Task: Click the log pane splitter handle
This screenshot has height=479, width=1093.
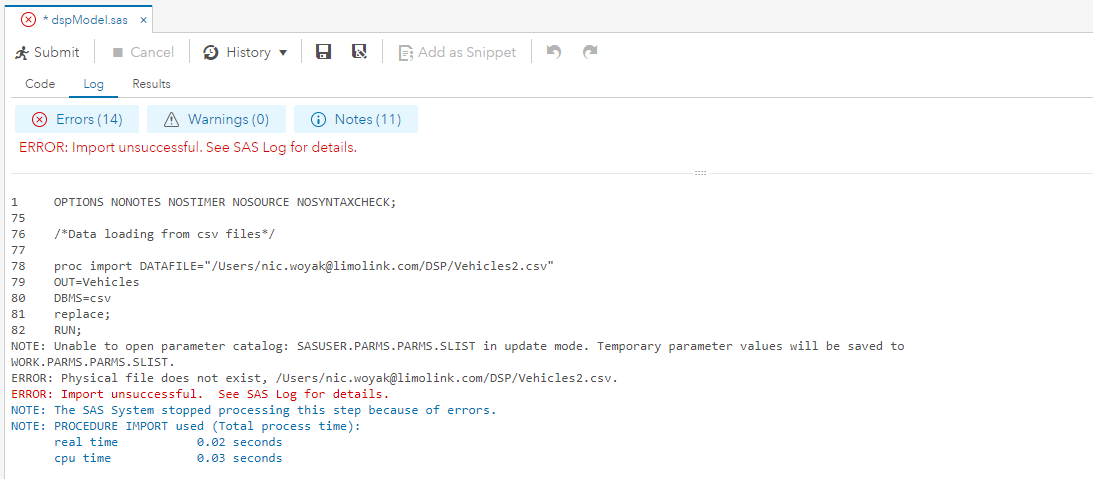Action: 700,173
